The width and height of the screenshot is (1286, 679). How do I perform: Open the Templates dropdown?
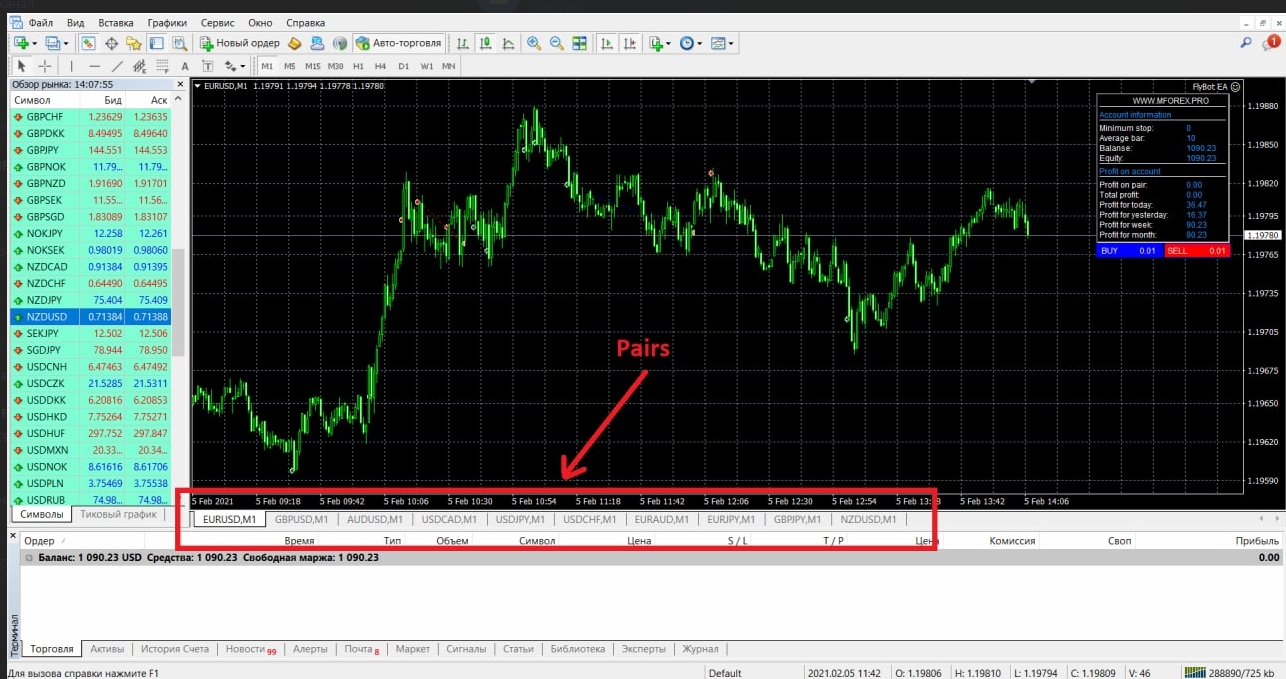click(x=722, y=43)
